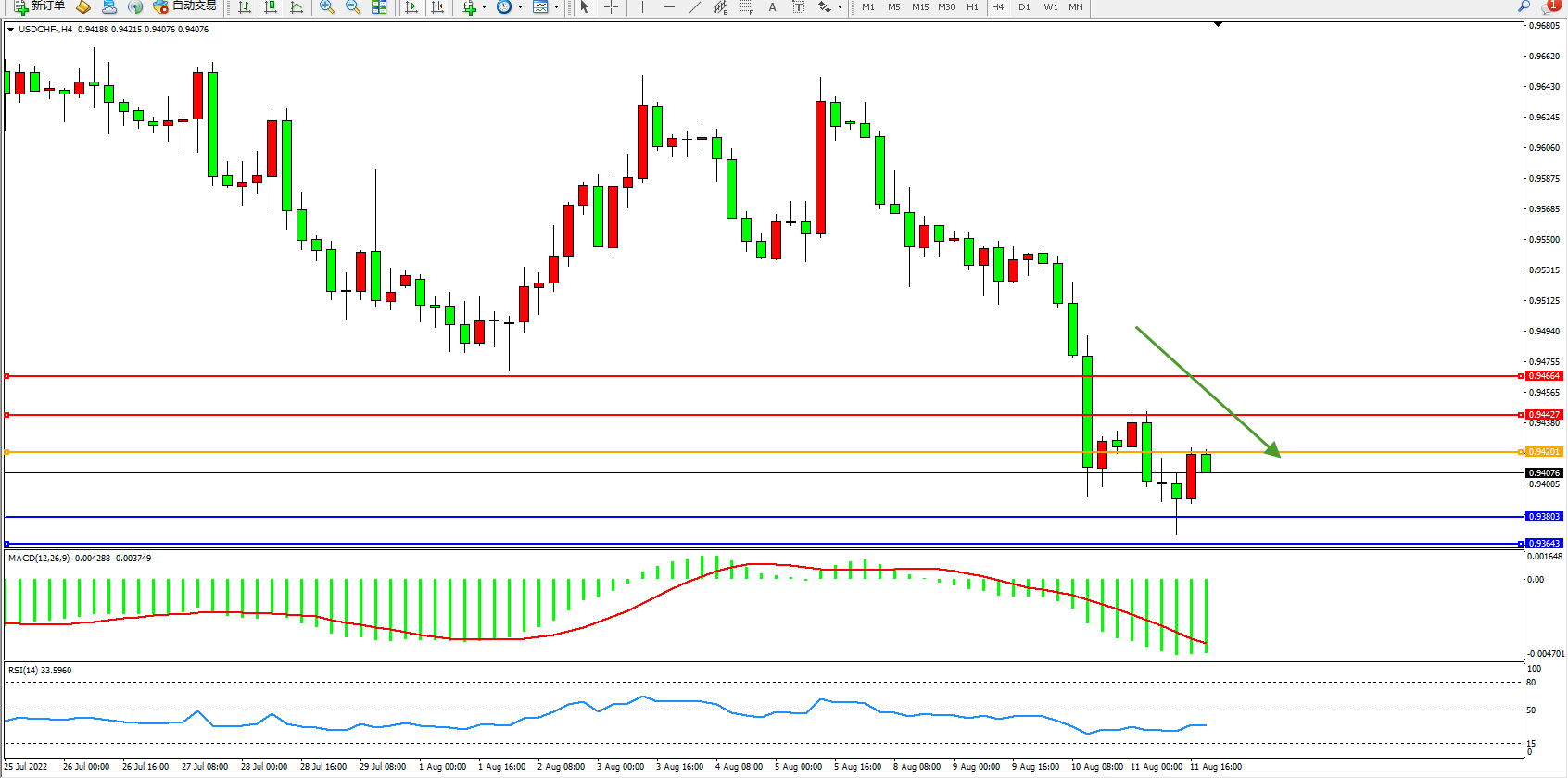Tile chart windows with the grid icon
1568x779 pixels.
click(379, 6)
